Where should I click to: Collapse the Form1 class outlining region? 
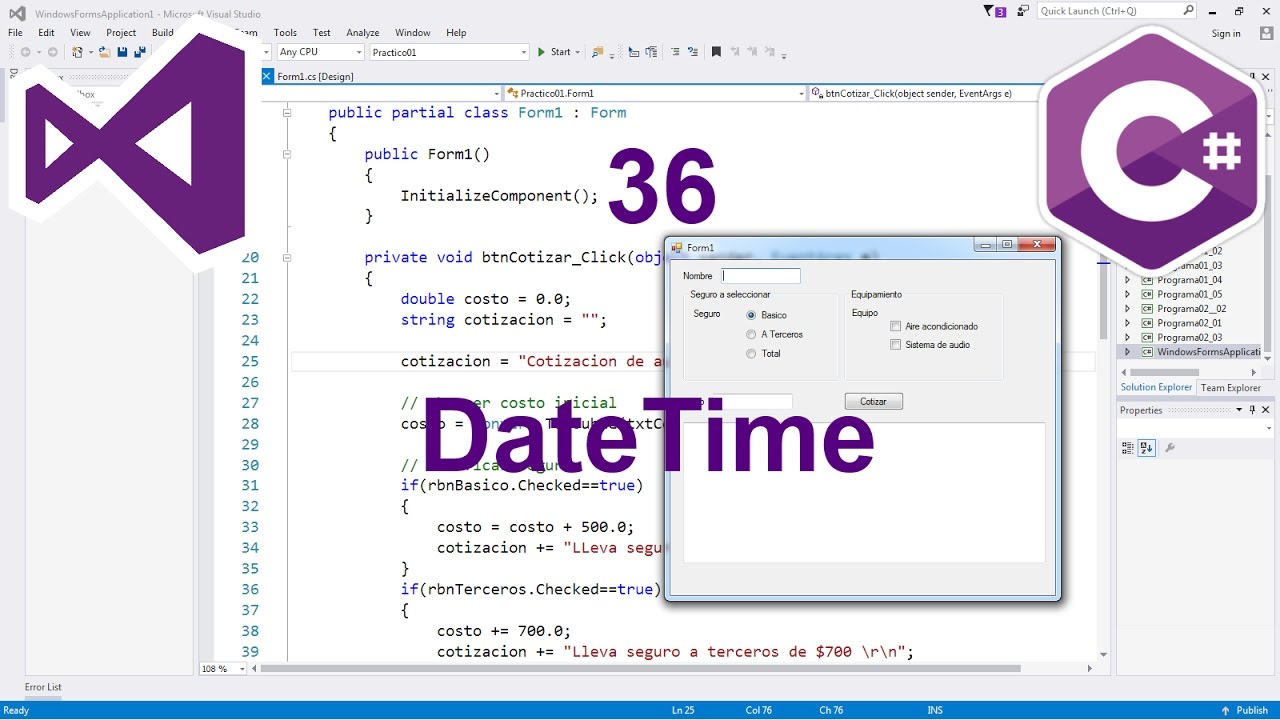[x=287, y=113]
